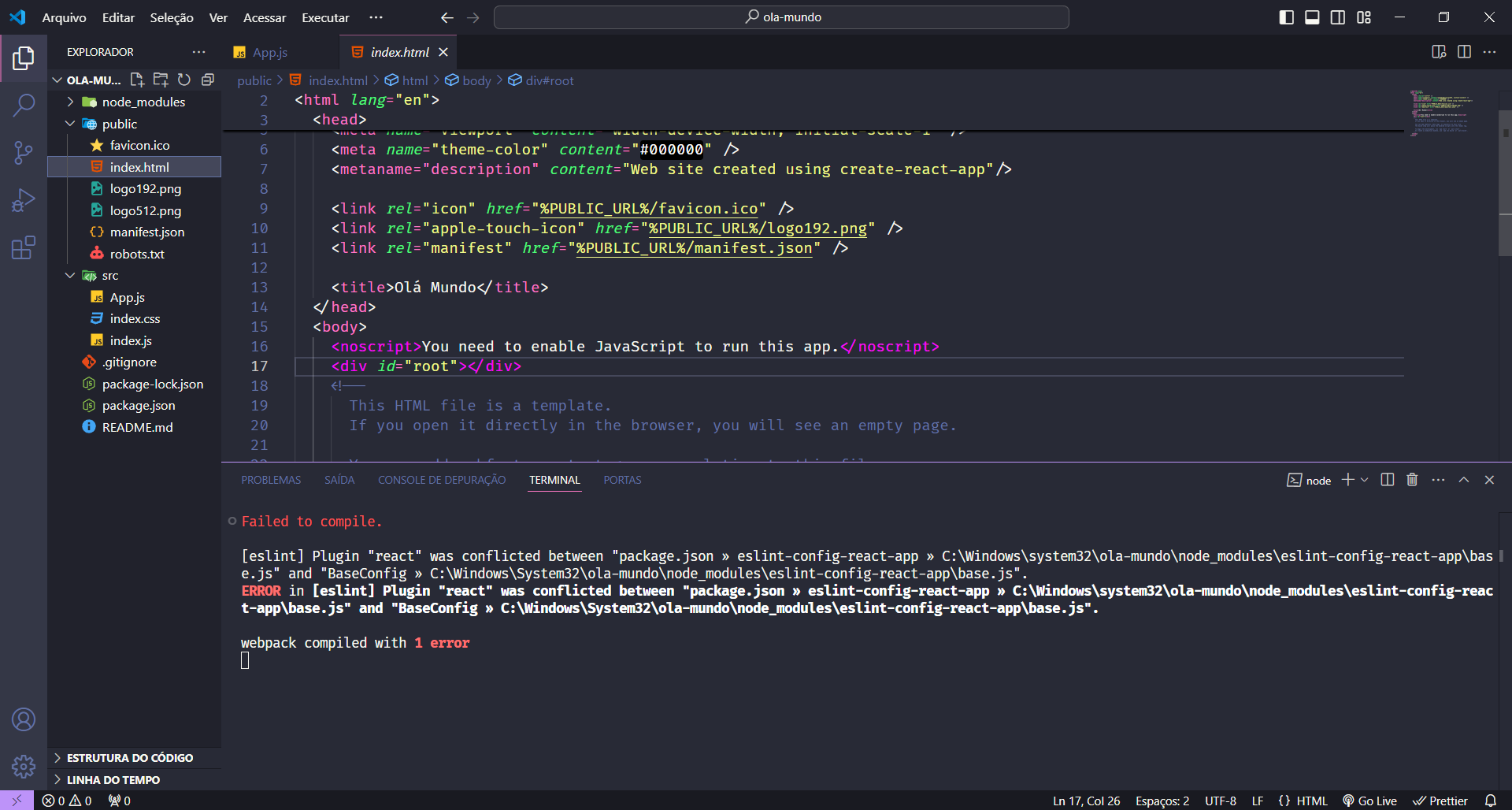Go forward with the navigation arrow
The height and width of the screenshot is (810, 1512).
pyautogui.click(x=473, y=17)
